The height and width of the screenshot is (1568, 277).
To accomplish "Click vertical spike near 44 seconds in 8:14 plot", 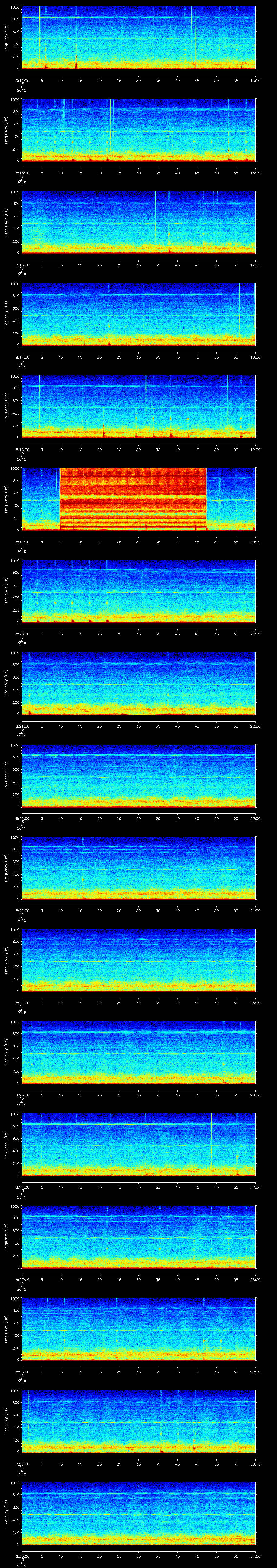I will pos(192,36).
